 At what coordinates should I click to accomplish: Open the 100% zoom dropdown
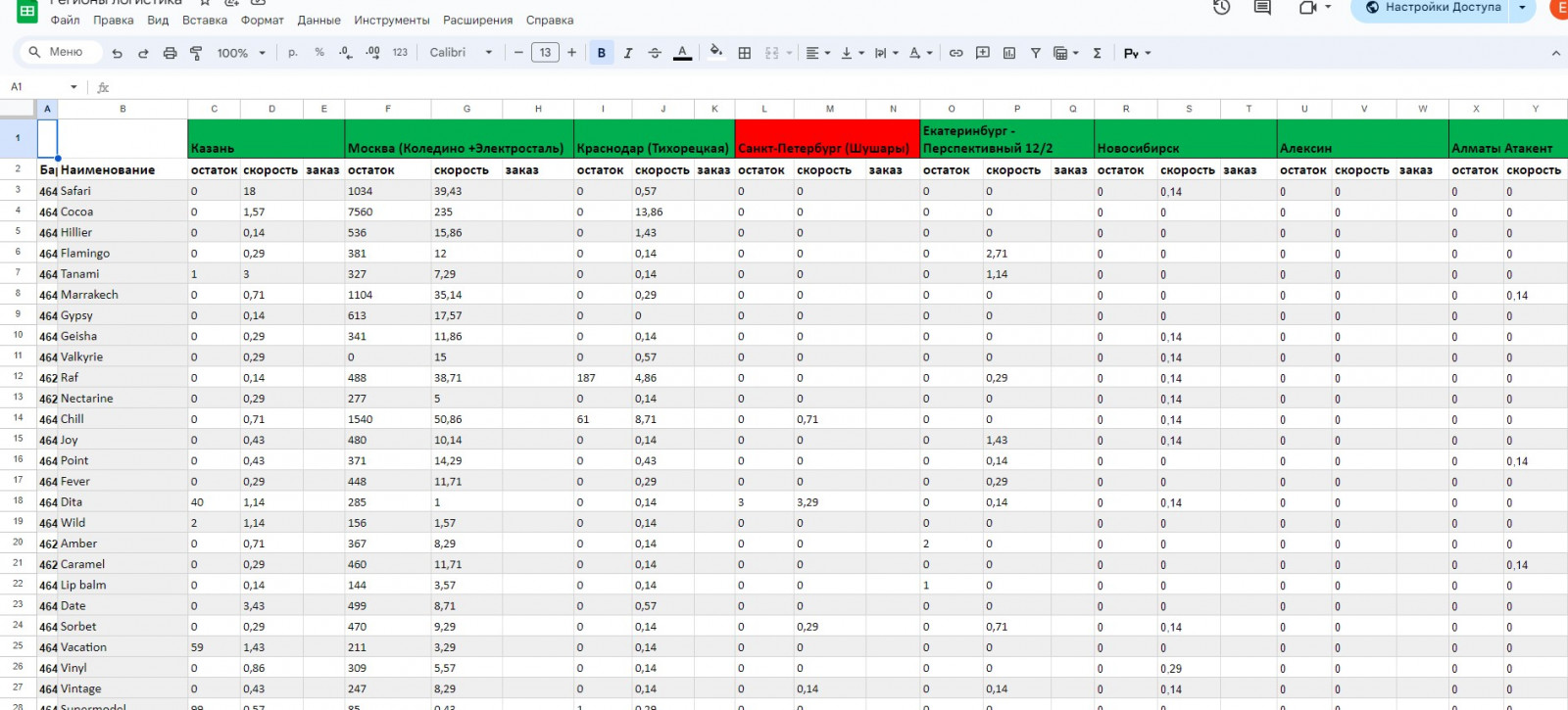(241, 53)
